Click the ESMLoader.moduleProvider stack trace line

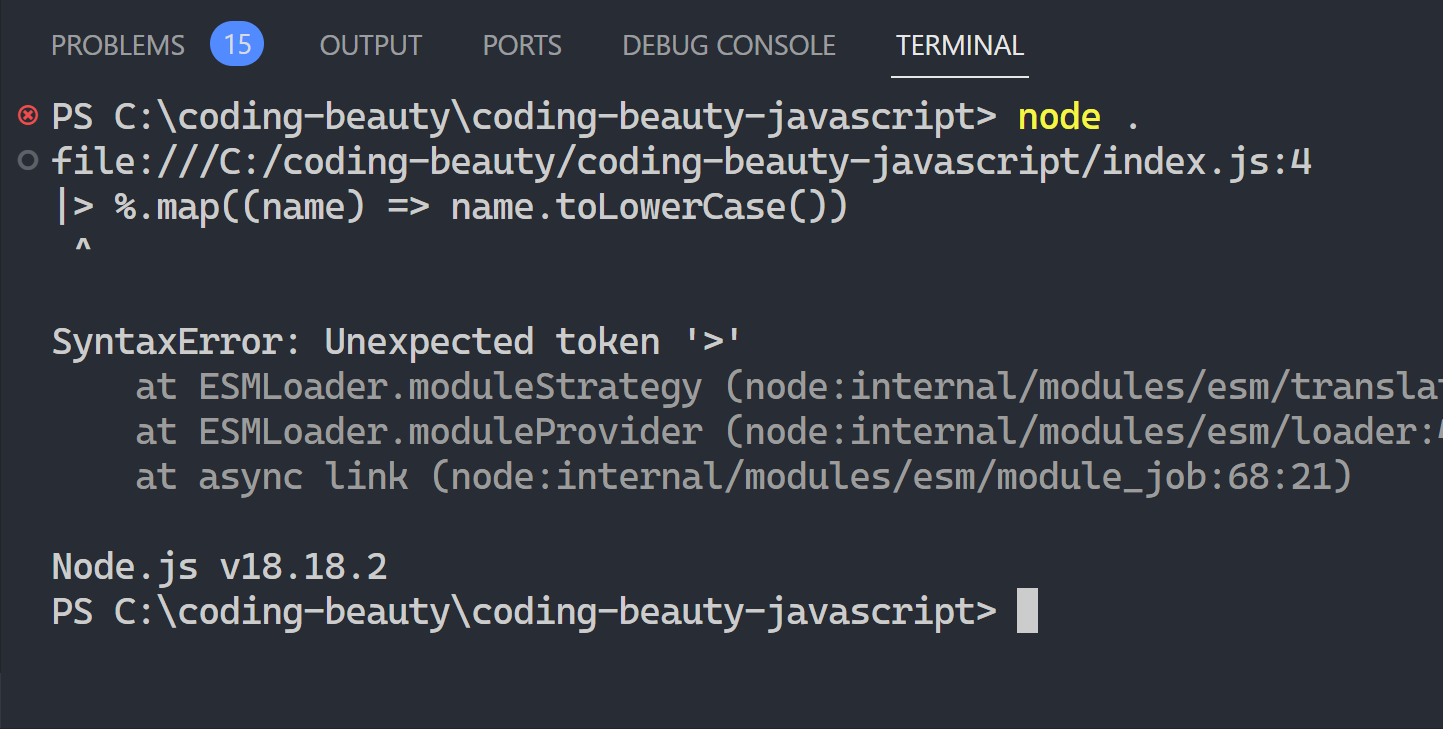point(450,432)
